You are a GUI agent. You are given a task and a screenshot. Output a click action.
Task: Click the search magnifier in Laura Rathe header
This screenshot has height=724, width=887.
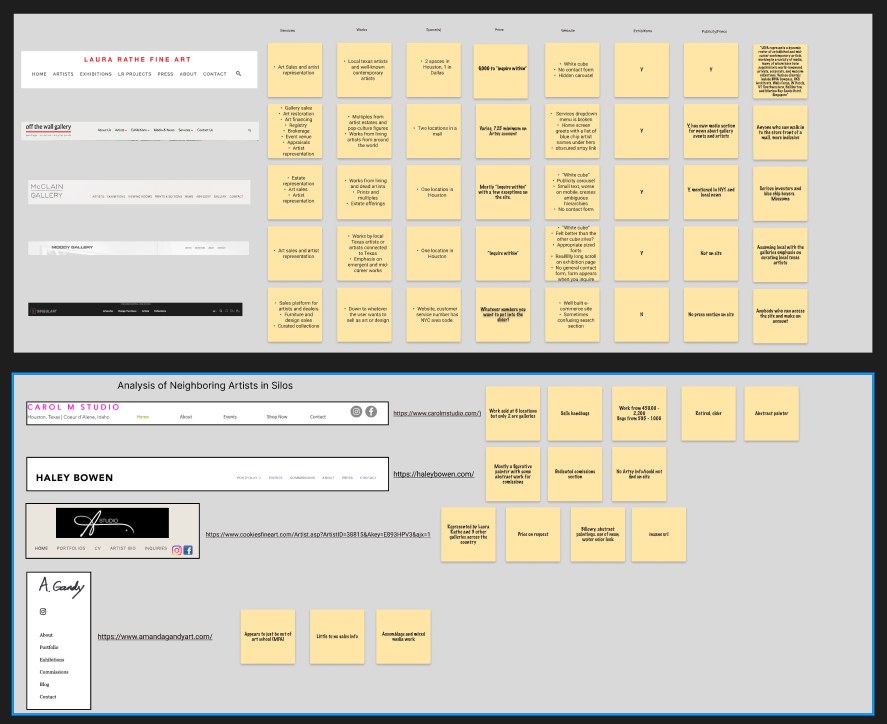coord(238,74)
